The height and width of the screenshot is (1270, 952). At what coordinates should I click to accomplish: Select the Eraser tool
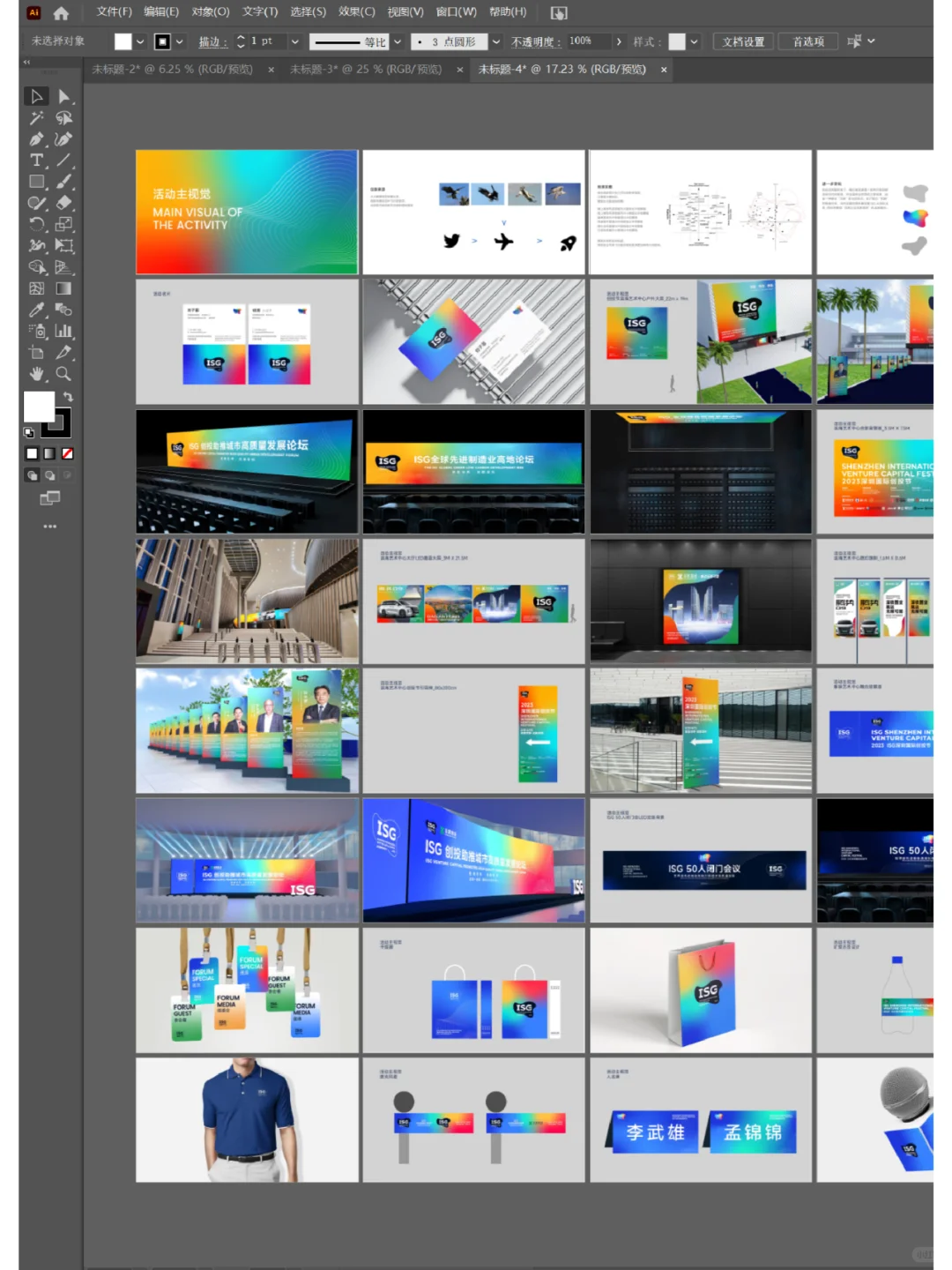[x=64, y=203]
